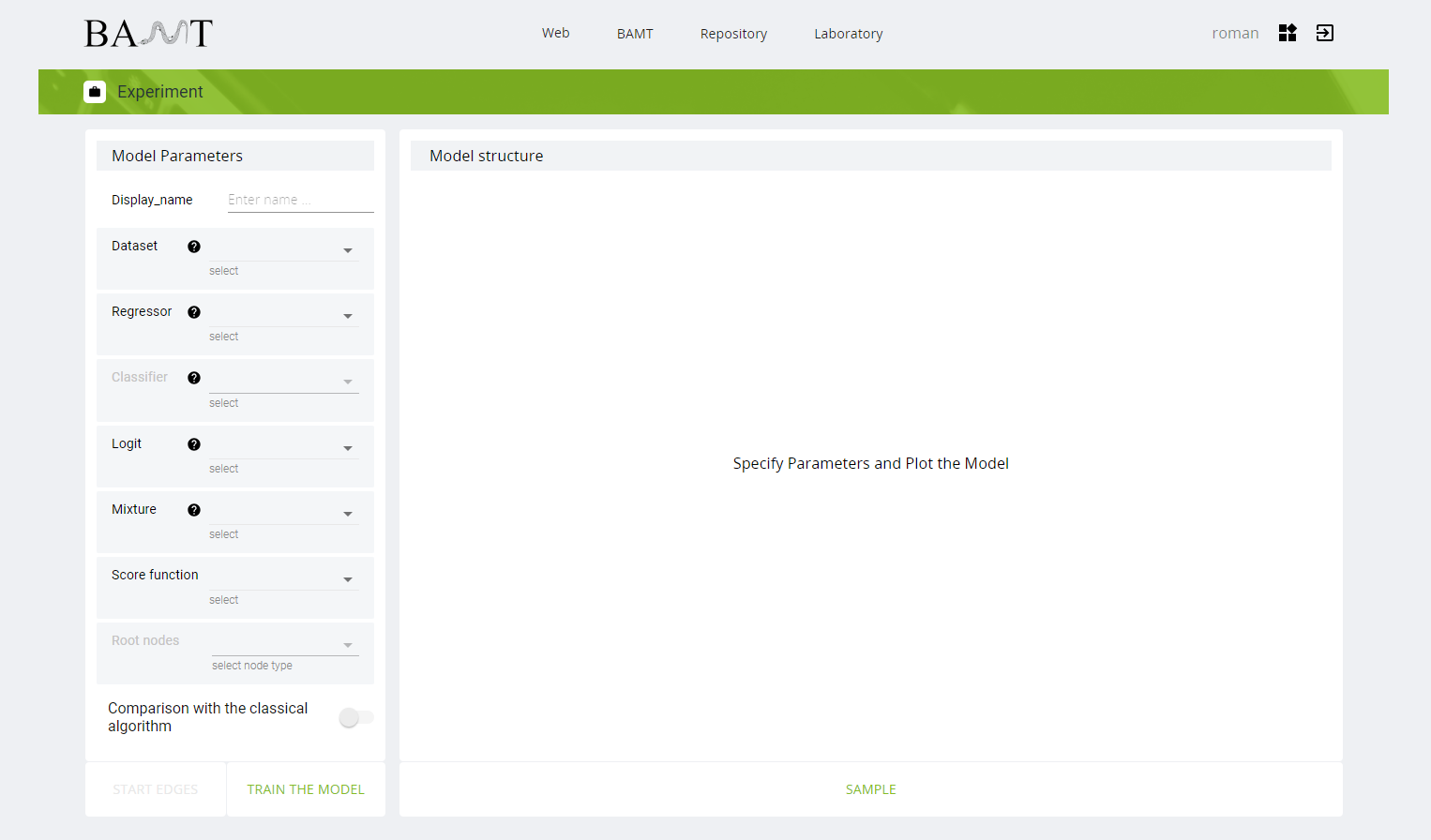Show help for Dataset parameter
Image resolution: width=1431 pixels, height=840 pixels.
click(x=194, y=247)
